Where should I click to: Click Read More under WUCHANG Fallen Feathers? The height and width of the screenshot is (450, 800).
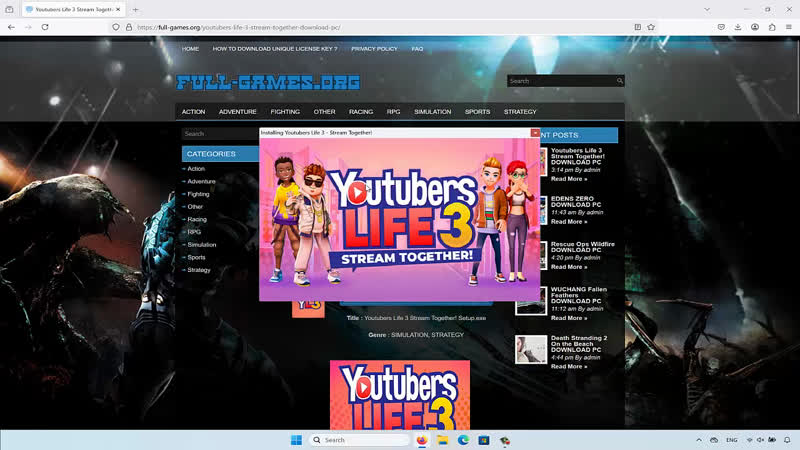[x=569, y=318]
